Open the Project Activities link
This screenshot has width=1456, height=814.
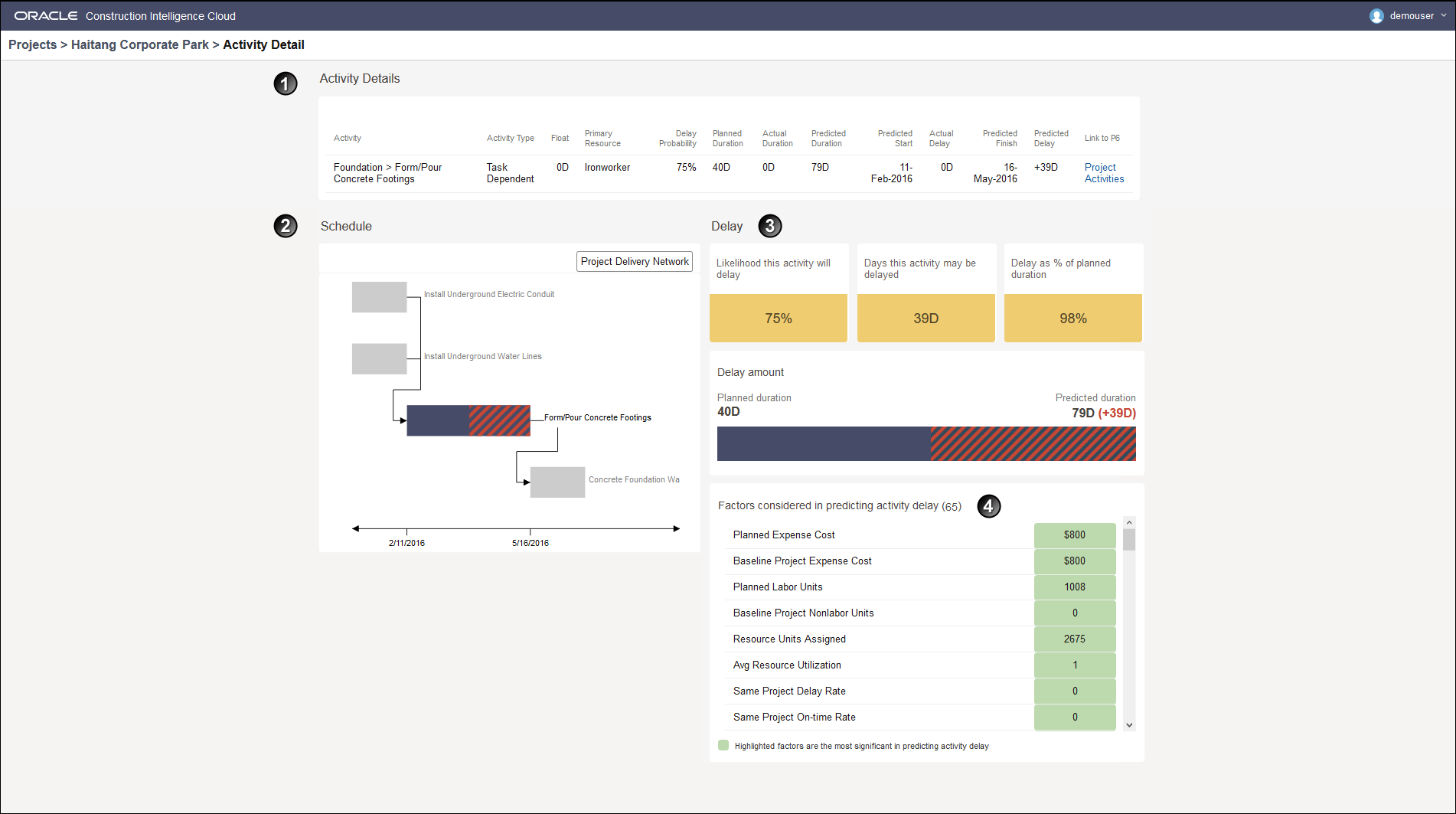point(1103,172)
